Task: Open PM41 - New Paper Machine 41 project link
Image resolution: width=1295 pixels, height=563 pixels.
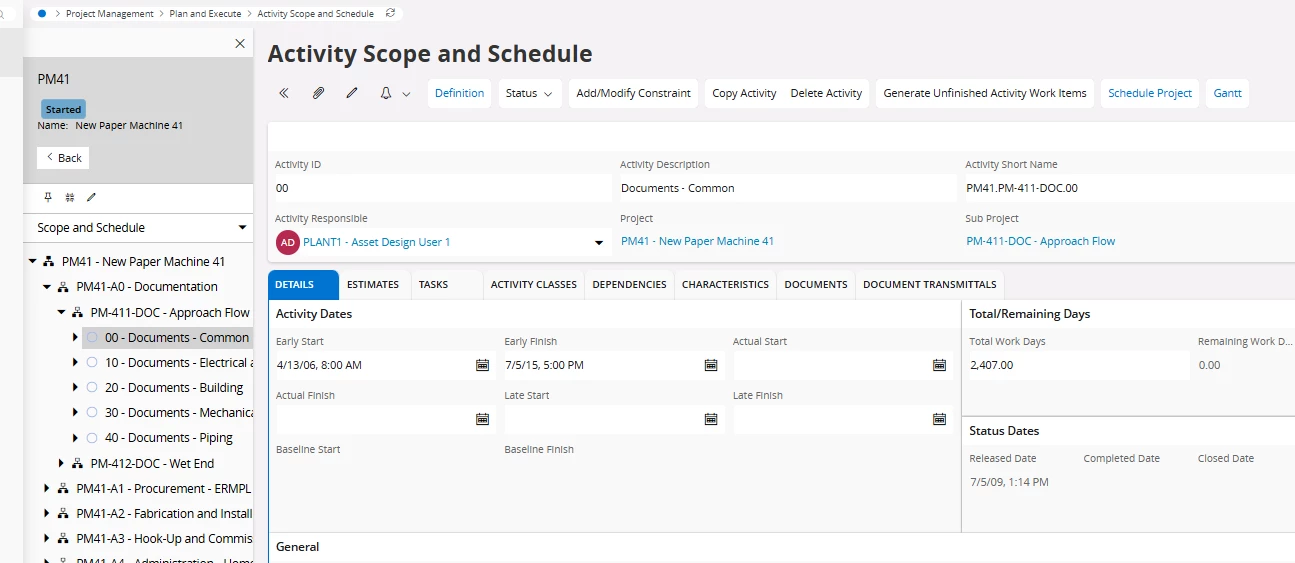Action: (x=698, y=241)
